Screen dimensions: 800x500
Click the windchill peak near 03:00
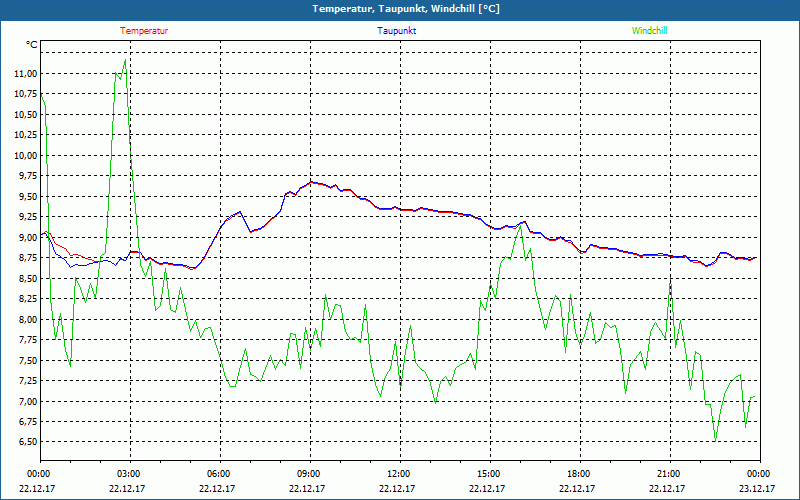pos(125,60)
